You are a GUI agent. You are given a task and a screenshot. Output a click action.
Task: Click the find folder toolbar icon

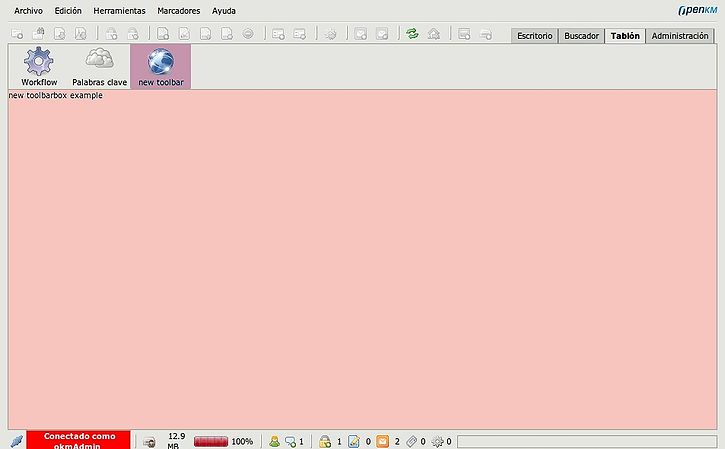pos(38,33)
